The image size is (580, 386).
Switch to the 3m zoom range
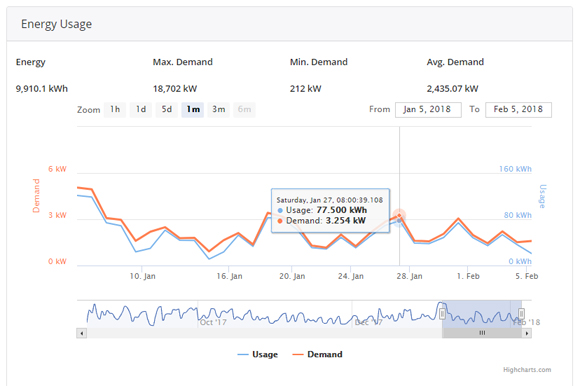[x=219, y=109]
